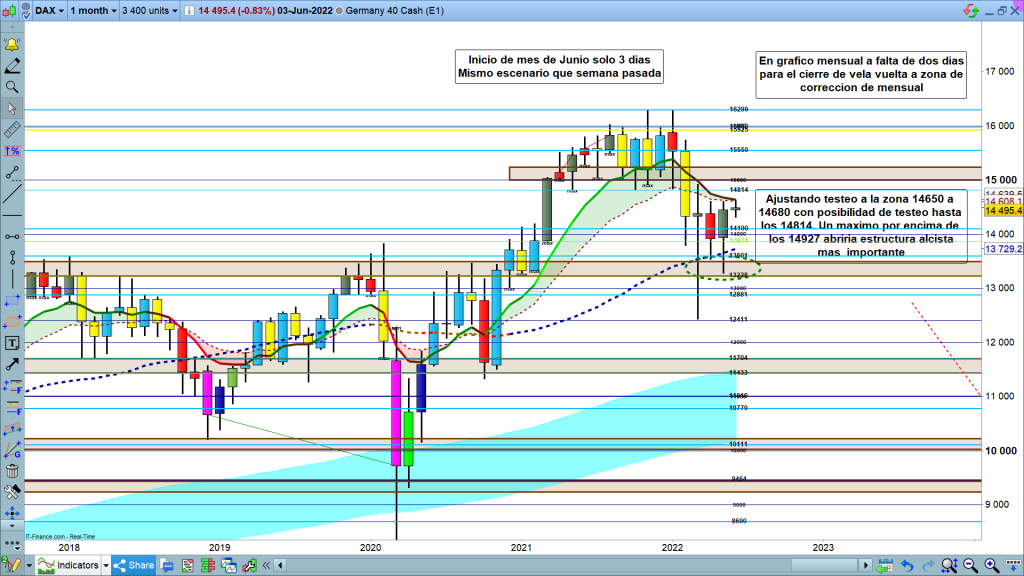Select the pencil drawing tool
This screenshot has height=576, width=1024.
click(x=12, y=66)
